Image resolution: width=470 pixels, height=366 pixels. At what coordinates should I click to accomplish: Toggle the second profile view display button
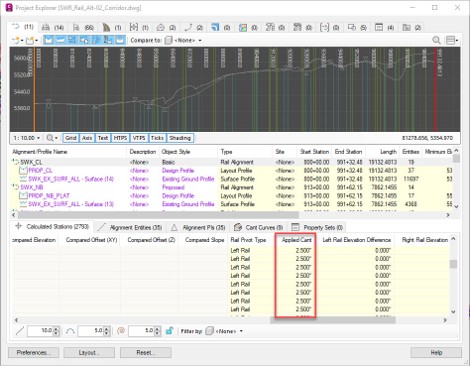60,40
